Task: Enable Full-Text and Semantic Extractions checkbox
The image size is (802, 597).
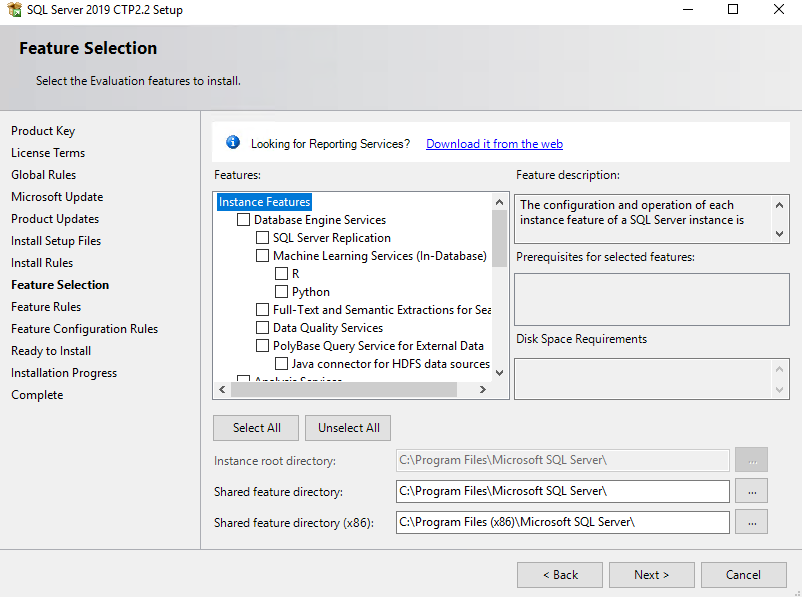Action: (262, 309)
